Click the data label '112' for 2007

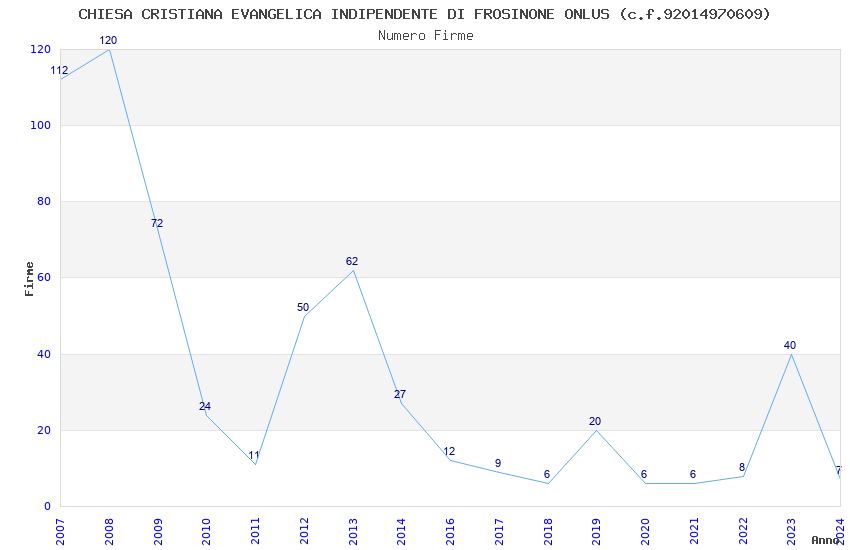(59, 70)
